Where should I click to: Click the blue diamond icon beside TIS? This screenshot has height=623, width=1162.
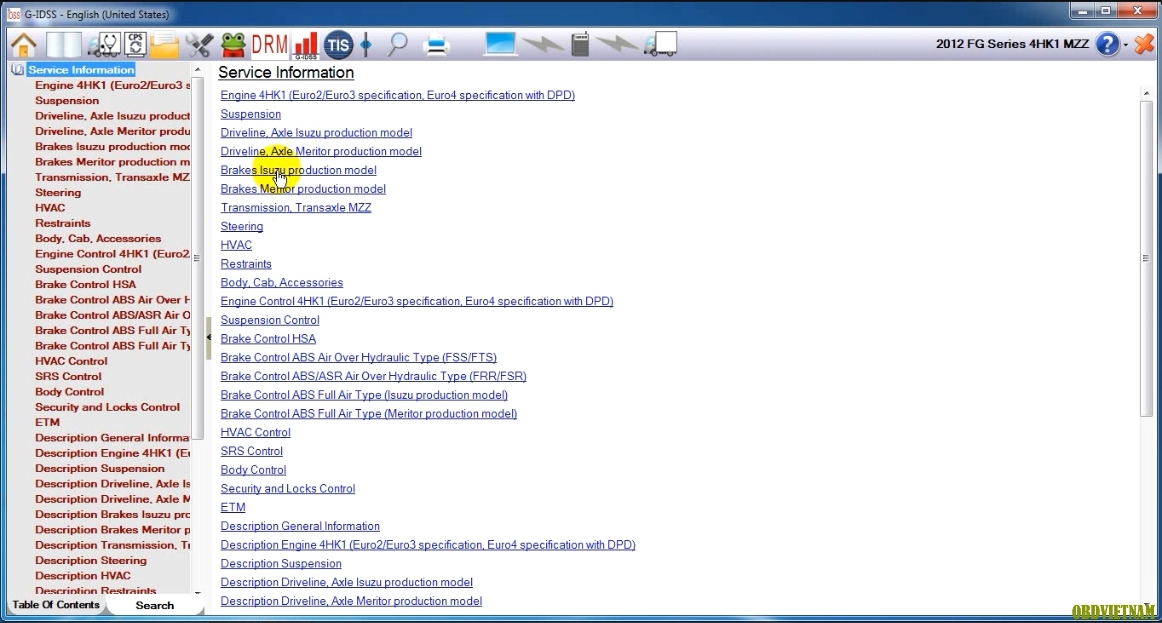click(x=366, y=44)
